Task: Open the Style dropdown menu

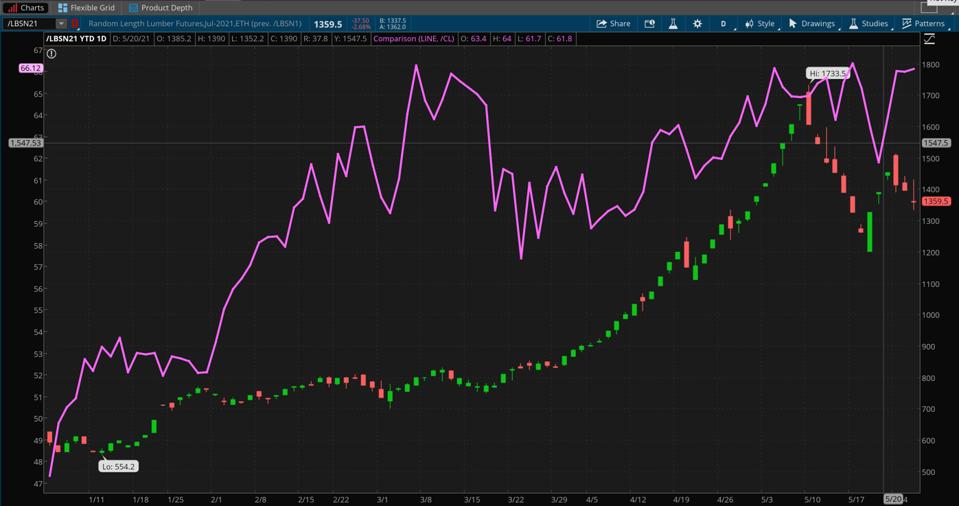Action: pyautogui.click(x=759, y=23)
